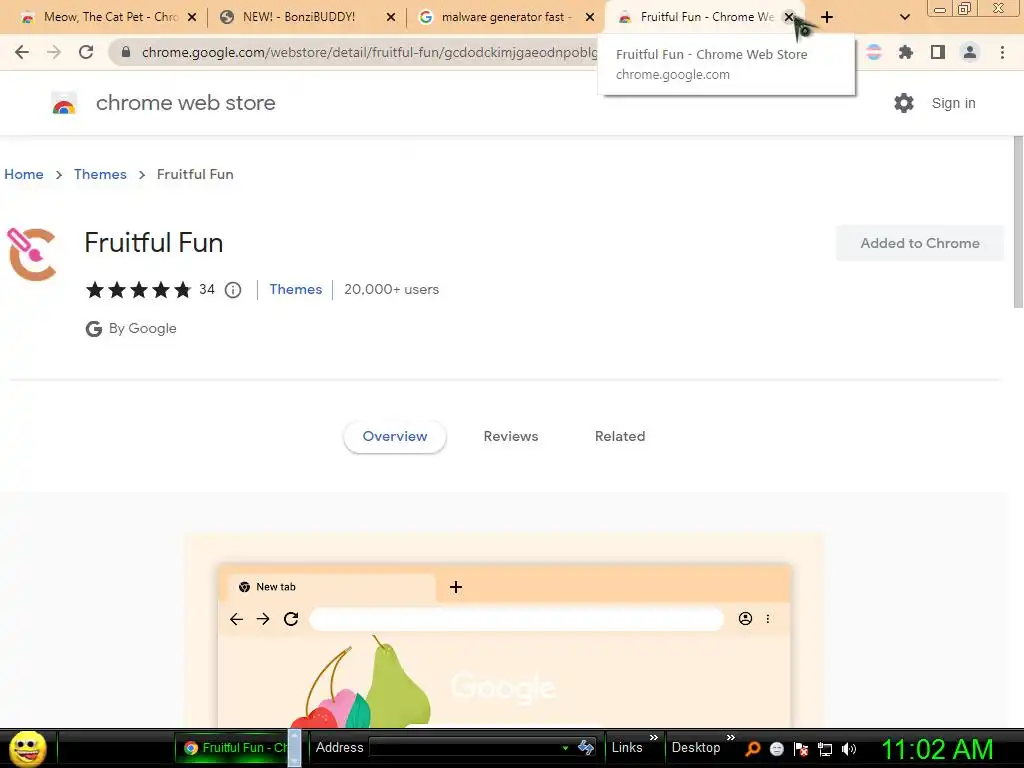
Task: Close the Fruitful Fun tab
Action: pos(789,17)
